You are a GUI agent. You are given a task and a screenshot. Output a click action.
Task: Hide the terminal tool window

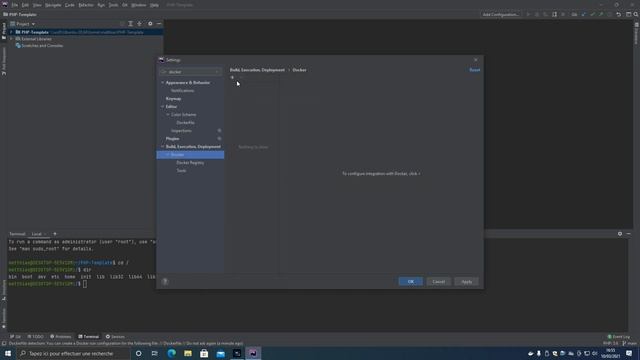[629, 234]
